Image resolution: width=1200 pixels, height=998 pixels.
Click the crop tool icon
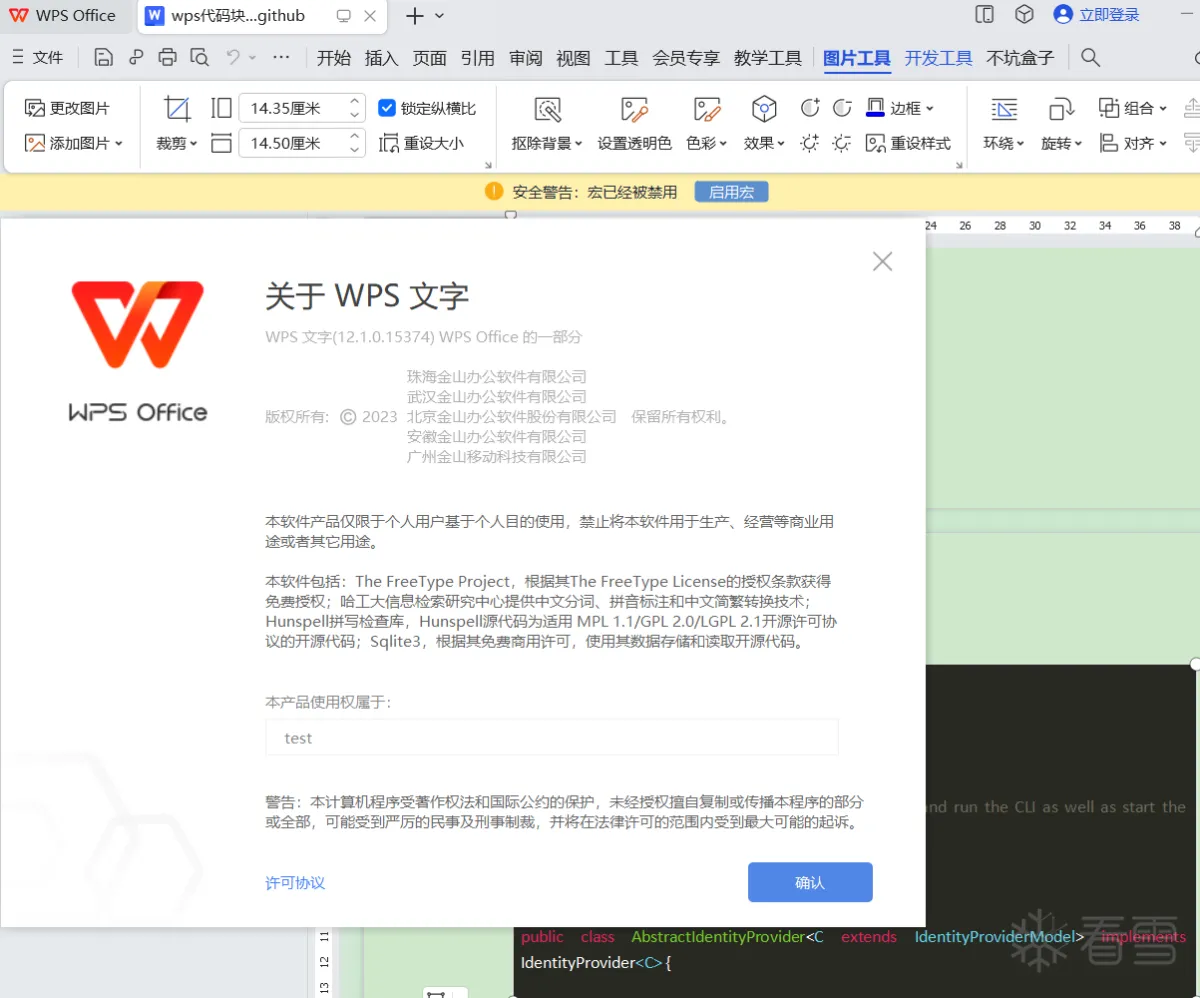[177, 108]
